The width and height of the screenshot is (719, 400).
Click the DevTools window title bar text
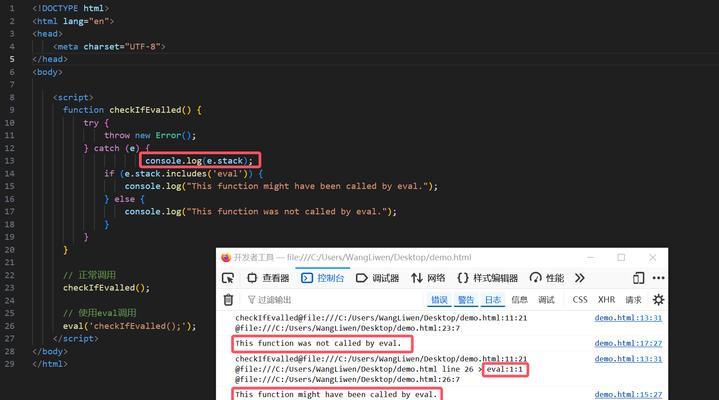click(352, 257)
